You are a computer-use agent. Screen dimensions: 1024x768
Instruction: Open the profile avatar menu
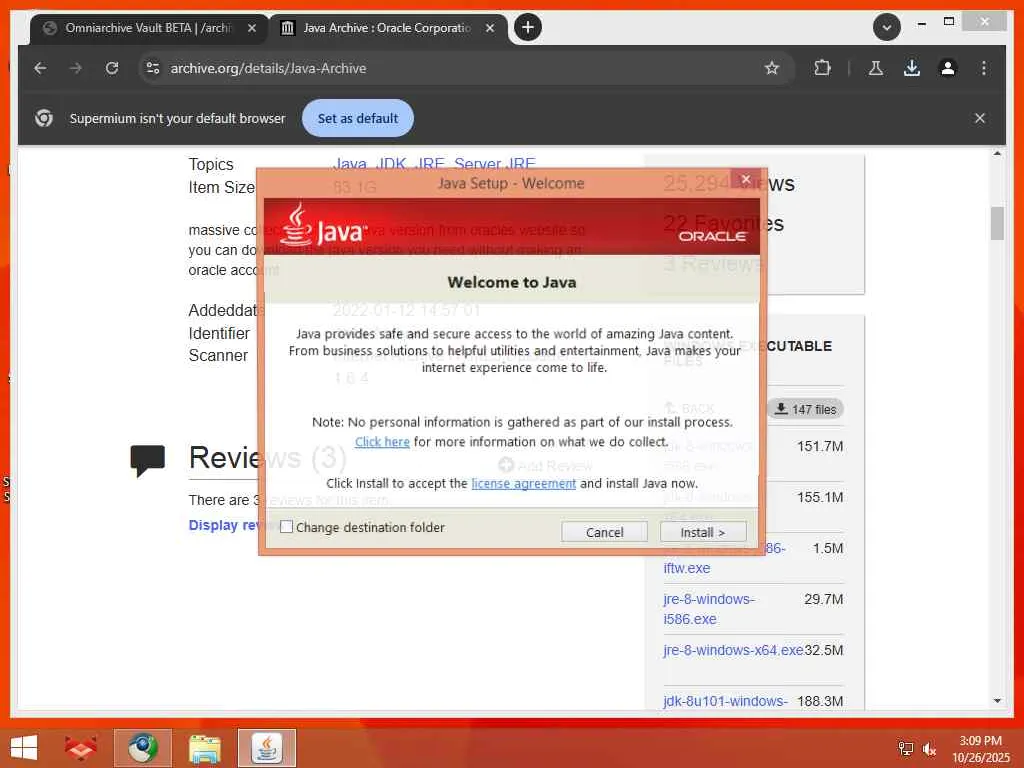948,68
